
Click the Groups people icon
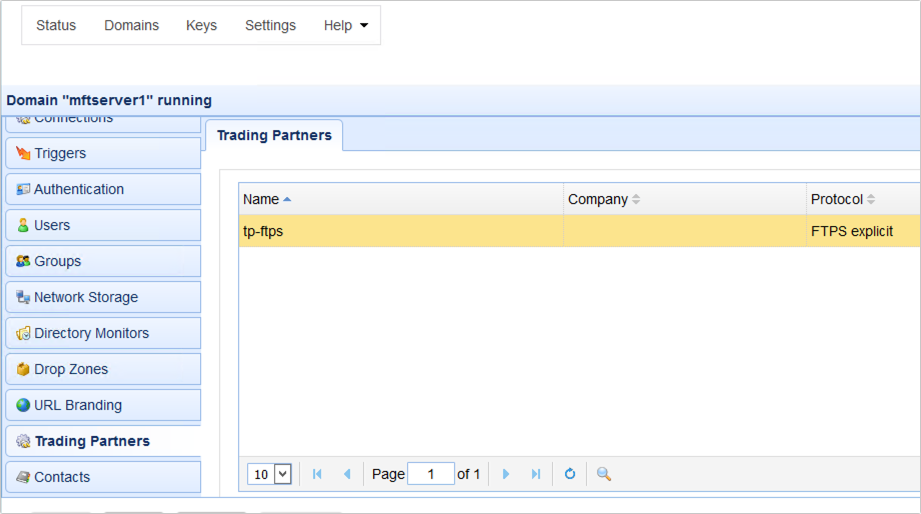click(x=23, y=261)
